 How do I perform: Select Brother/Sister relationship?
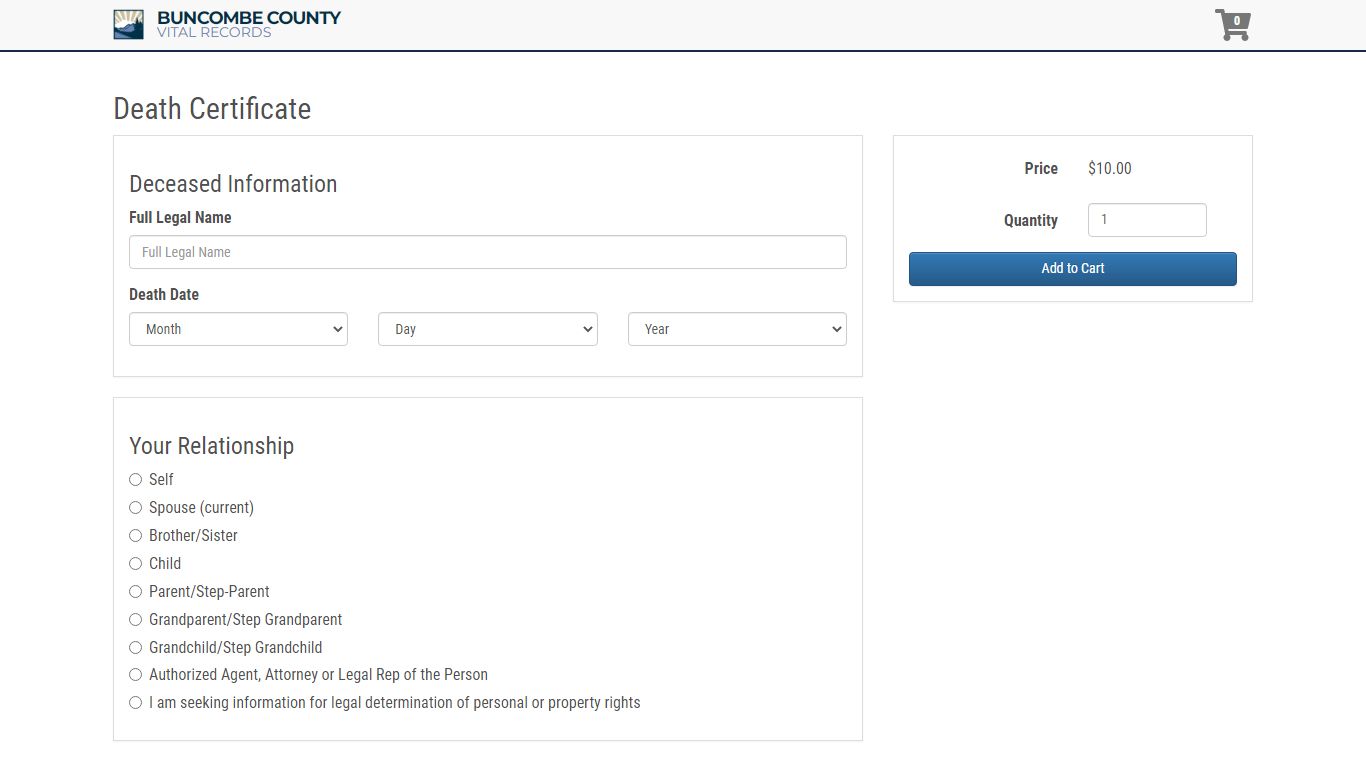[x=135, y=536]
